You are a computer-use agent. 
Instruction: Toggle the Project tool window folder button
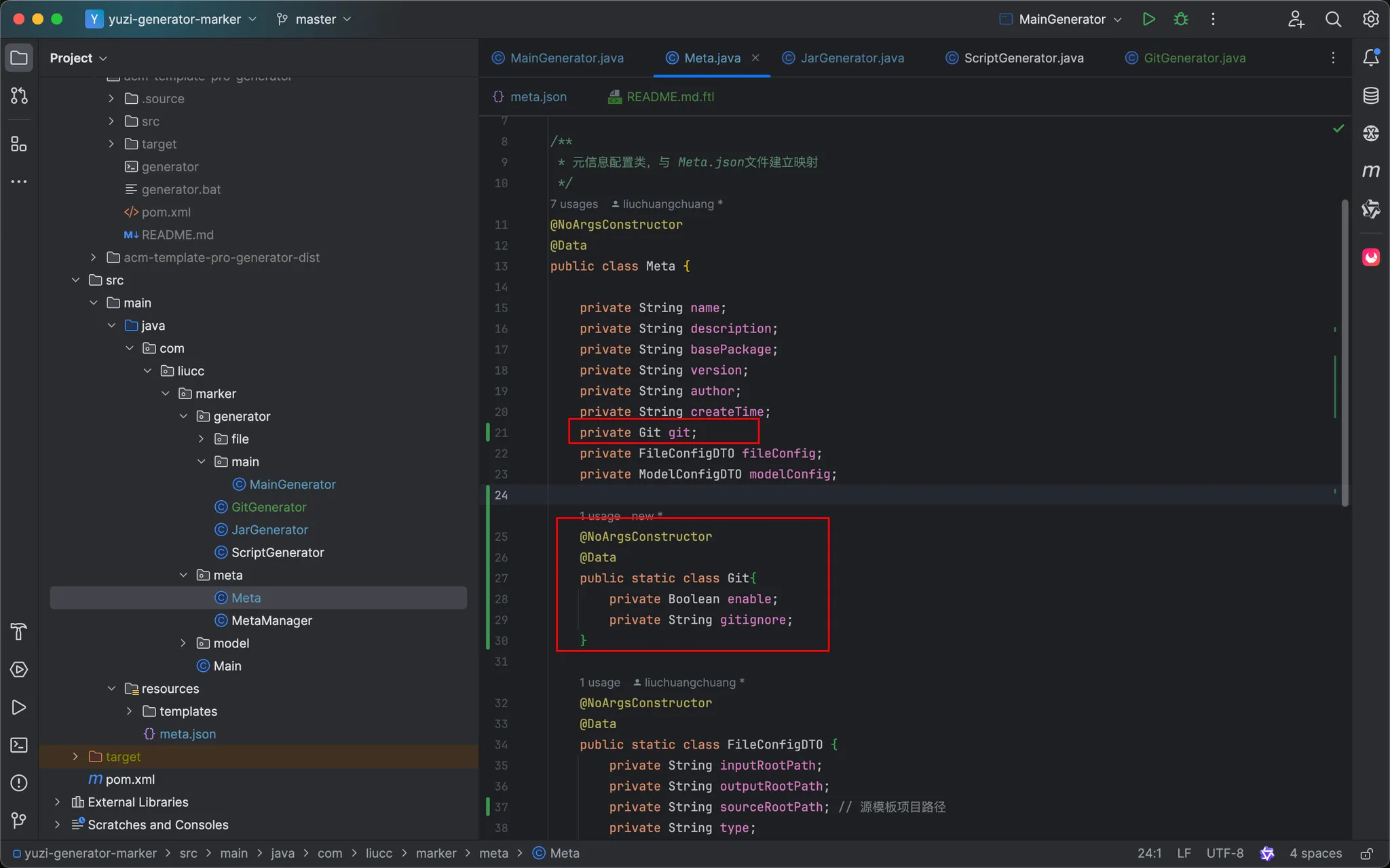point(19,58)
